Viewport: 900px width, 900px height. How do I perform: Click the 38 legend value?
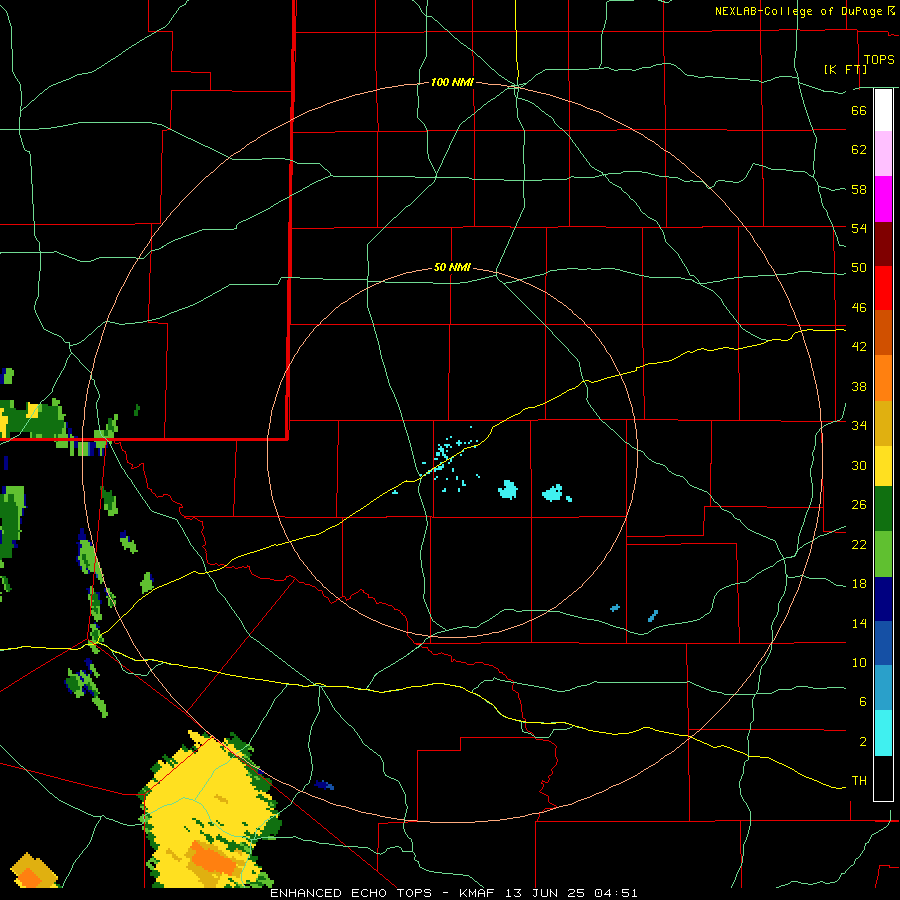859,386
